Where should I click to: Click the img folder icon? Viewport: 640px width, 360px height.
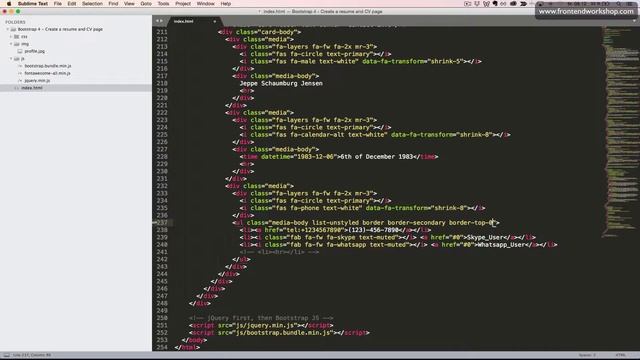point(17,44)
